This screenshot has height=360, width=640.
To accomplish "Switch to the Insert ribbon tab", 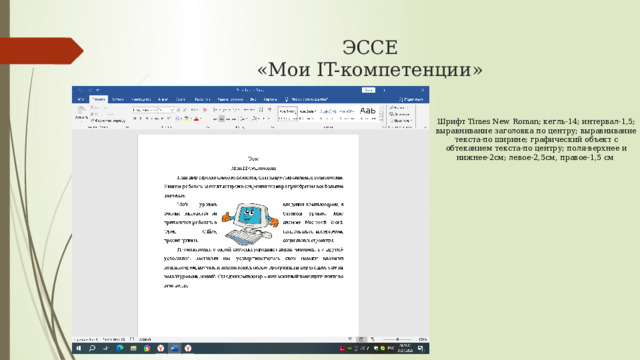I will [x=118, y=99].
